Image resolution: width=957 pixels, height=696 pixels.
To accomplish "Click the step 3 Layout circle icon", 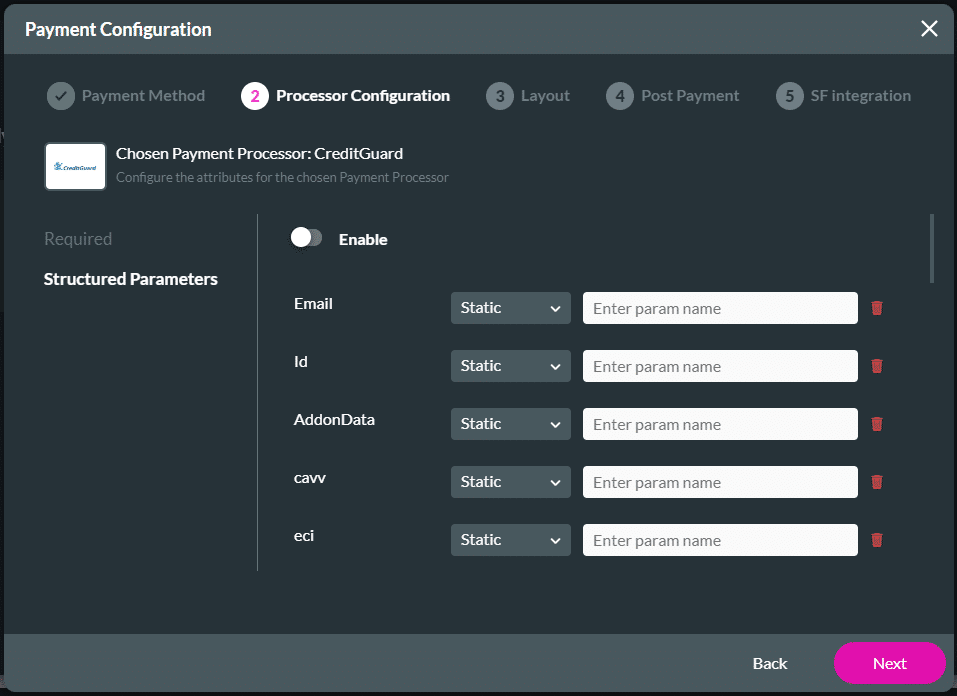I will [499, 95].
